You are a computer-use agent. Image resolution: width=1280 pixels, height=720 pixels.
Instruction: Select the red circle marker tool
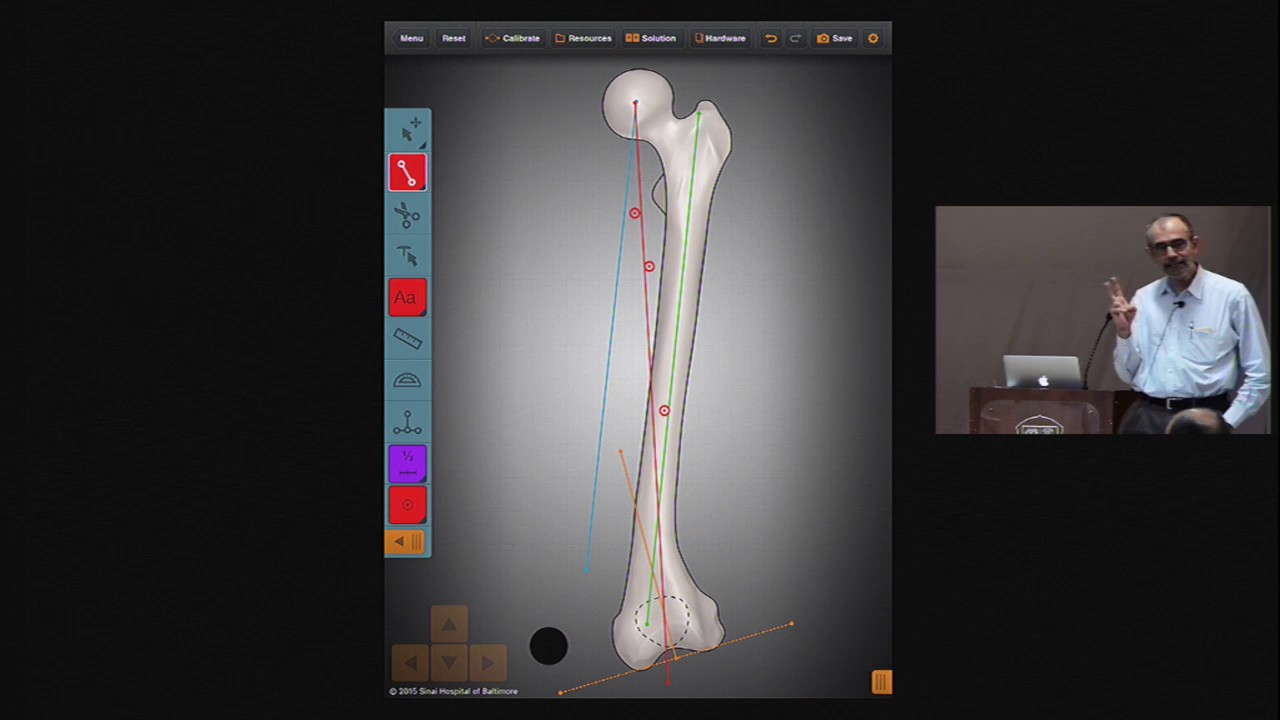(408, 505)
